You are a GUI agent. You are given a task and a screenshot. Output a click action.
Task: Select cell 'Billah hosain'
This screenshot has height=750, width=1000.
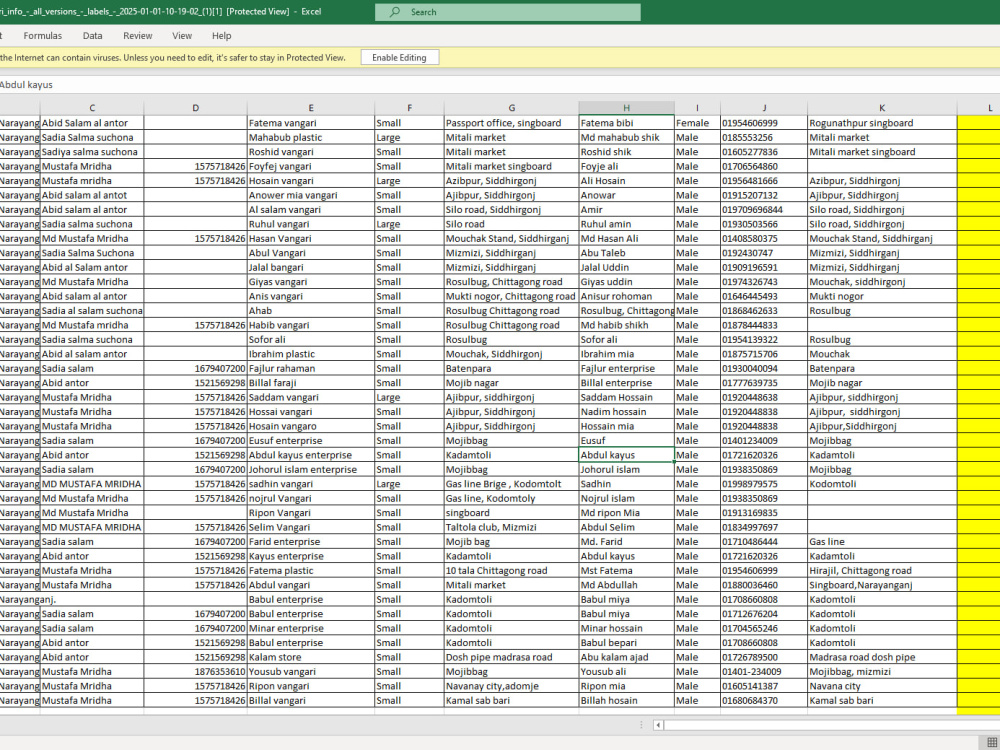coord(626,700)
